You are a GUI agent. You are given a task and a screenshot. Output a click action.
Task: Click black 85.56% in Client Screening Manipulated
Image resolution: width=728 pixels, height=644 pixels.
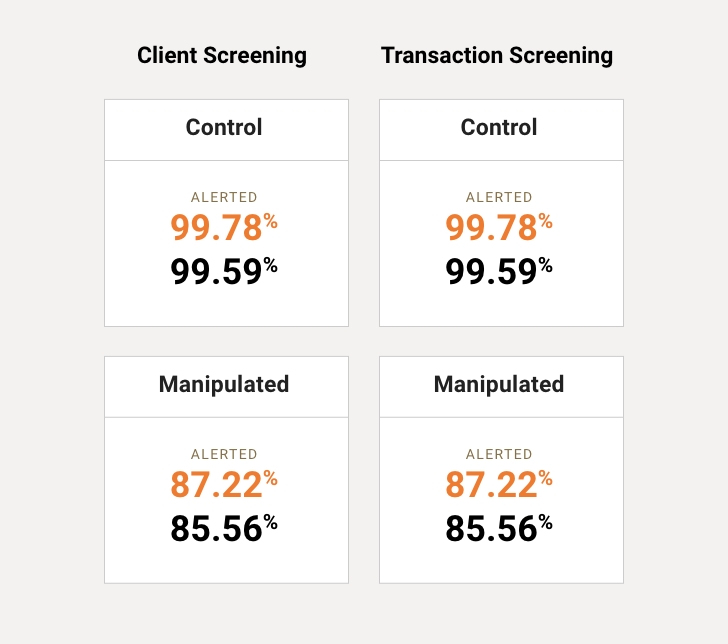pos(224,528)
